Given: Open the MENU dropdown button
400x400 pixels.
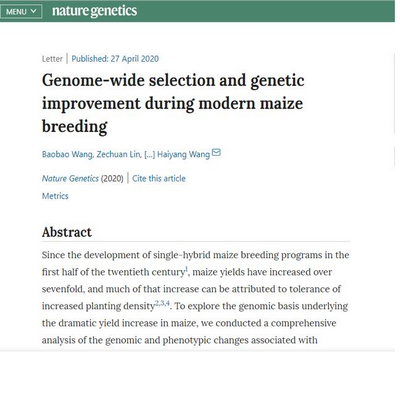Looking at the screenshot, I should click(21, 11).
